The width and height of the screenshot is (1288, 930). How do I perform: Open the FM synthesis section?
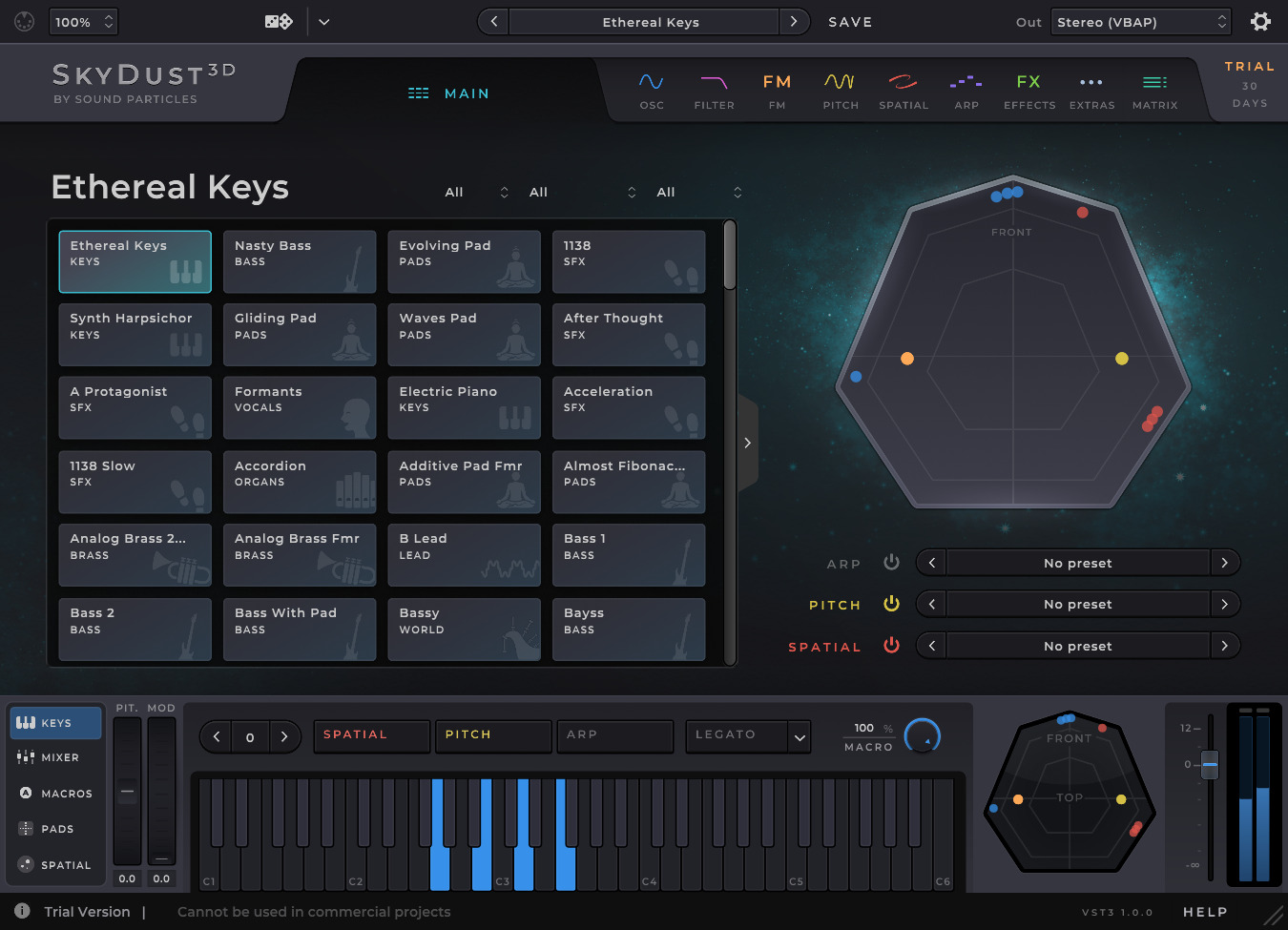(x=777, y=92)
